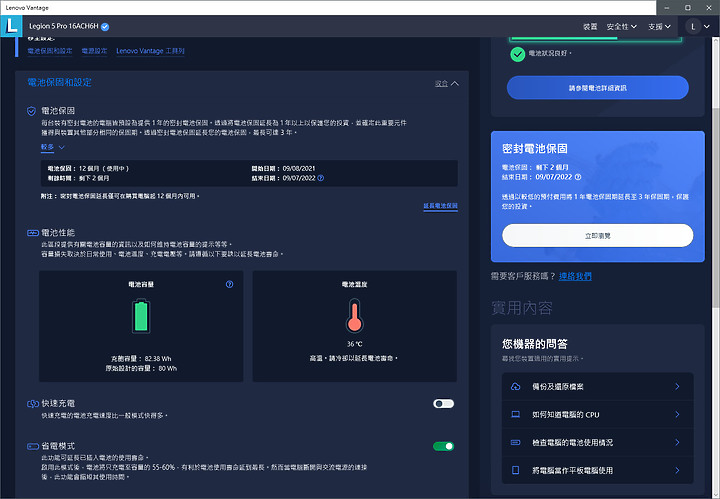
Task: Click the shield icon beside 電池保固 heading
Action: pyautogui.click(x=31, y=111)
